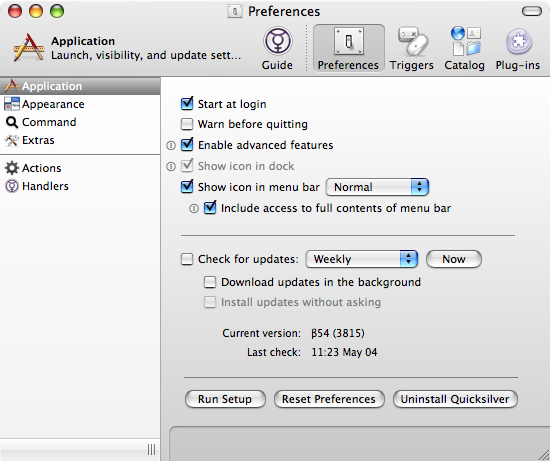The width and height of the screenshot is (550, 461).
Task: Uncheck Show icon in menu bar
Action: coord(187,186)
